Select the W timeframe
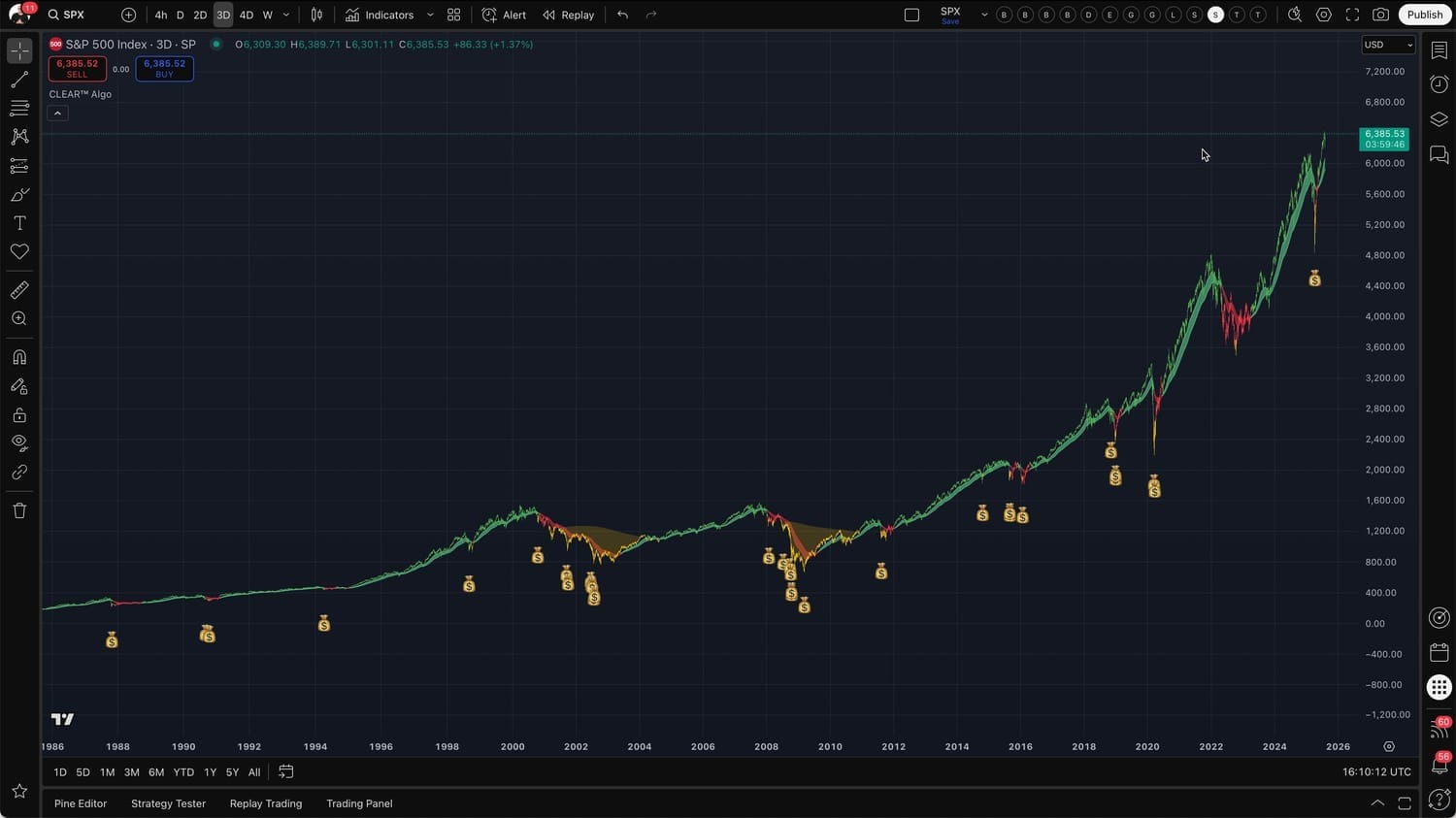 click(x=268, y=15)
